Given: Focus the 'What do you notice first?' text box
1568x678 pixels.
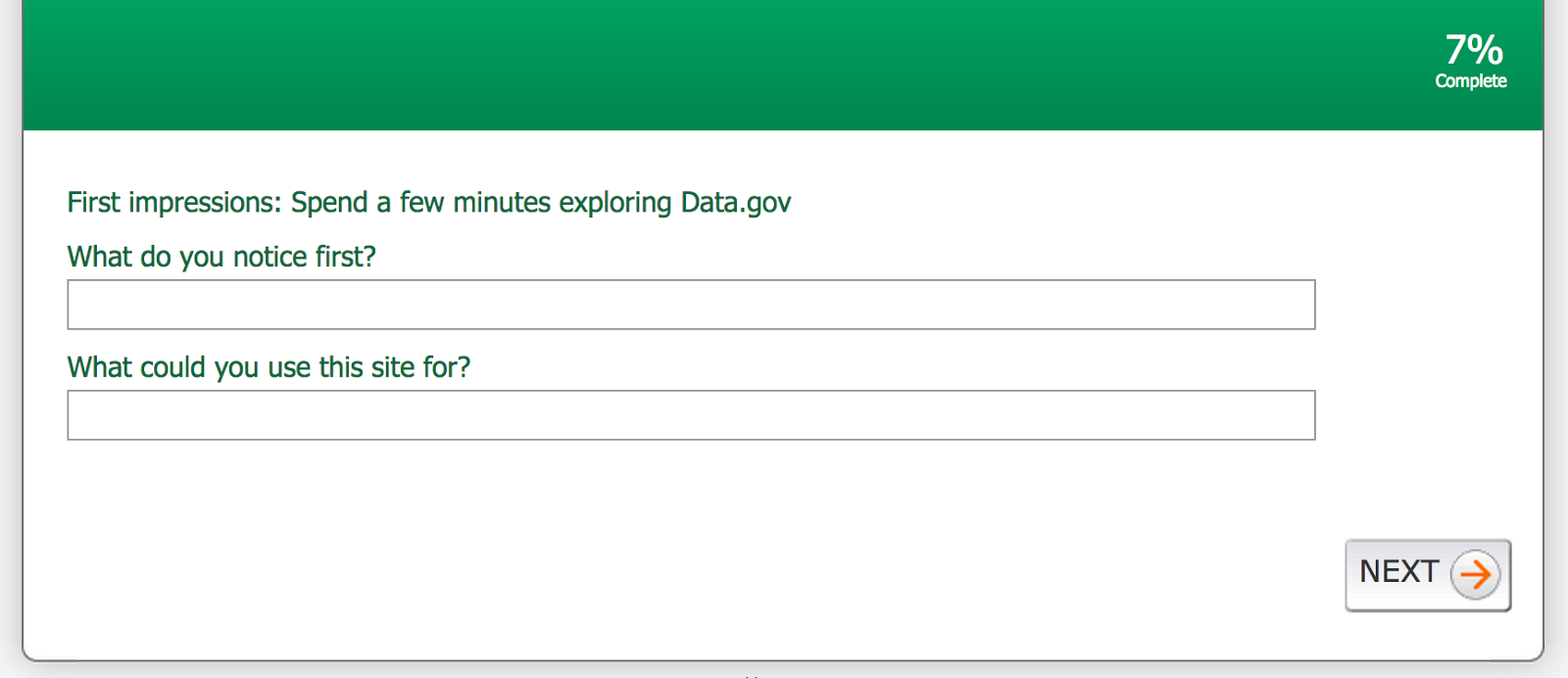Looking at the screenshot, I should (691, 305).
